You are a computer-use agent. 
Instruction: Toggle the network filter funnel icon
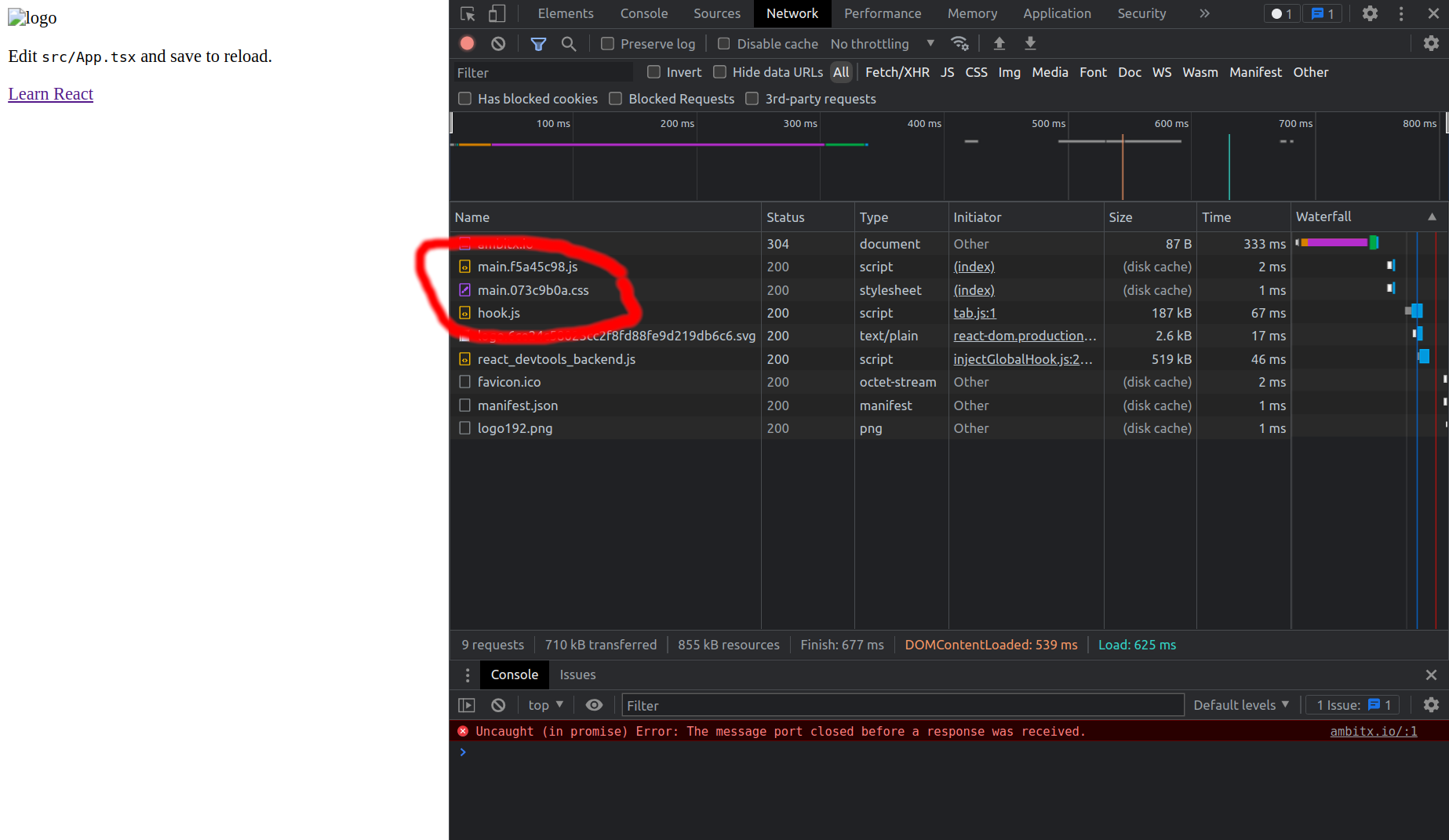pyautogui.click(x=538, y=44)
